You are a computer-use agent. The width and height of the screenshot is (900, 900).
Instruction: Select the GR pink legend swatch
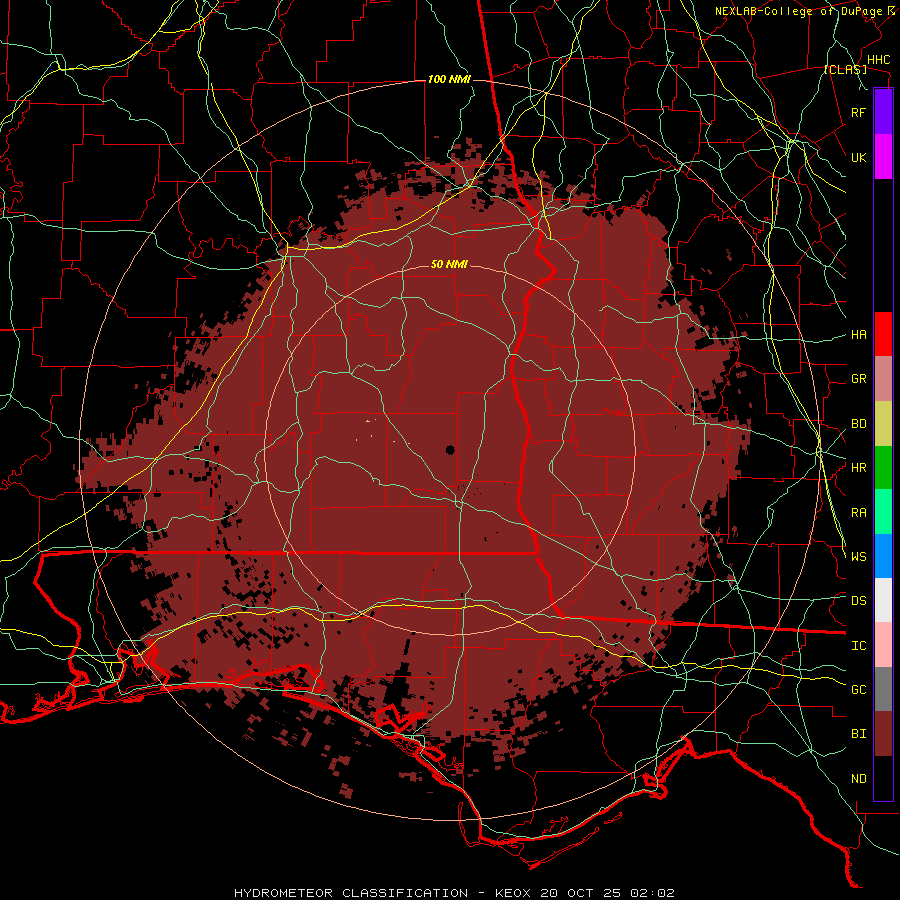[x=883, y=379]
